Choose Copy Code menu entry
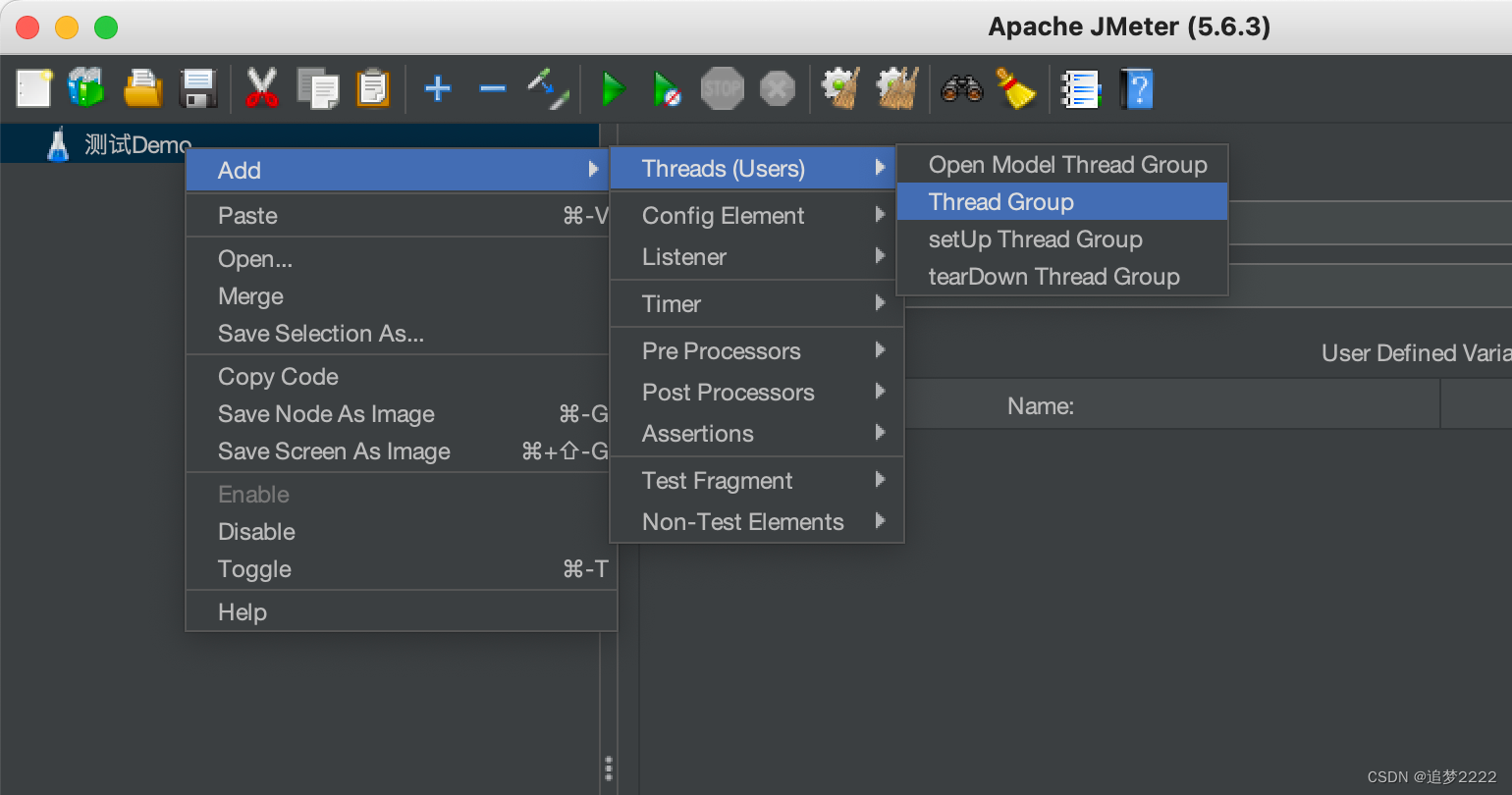 tap(398, 377)
